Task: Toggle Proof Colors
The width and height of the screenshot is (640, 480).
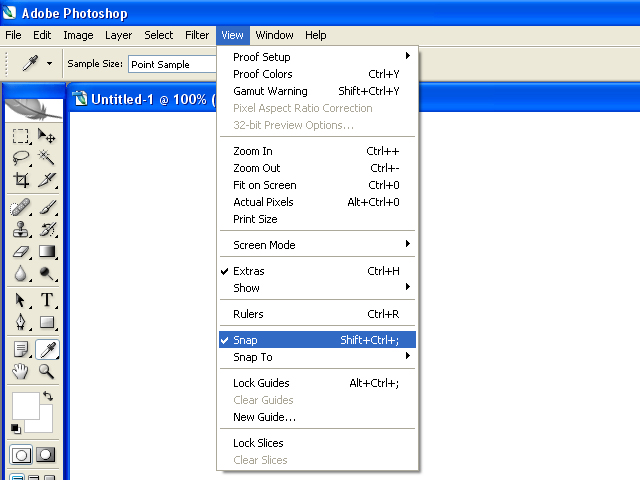Action: pyautogui.click(x=317, y=74)
